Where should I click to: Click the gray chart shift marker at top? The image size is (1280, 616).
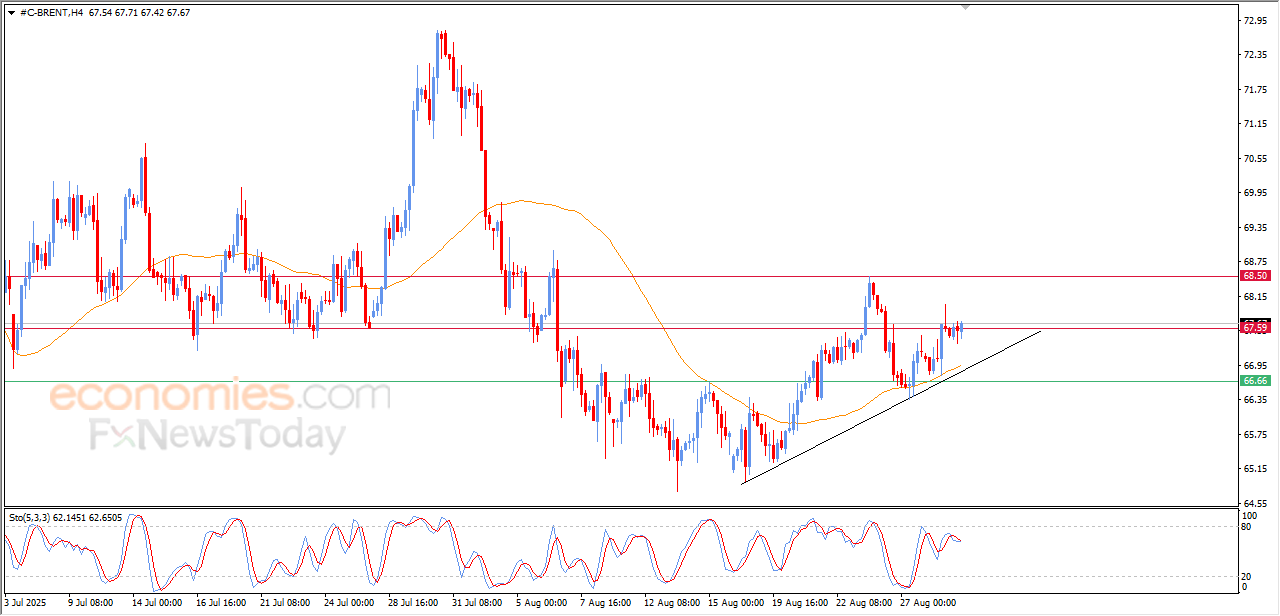point(965,6)
